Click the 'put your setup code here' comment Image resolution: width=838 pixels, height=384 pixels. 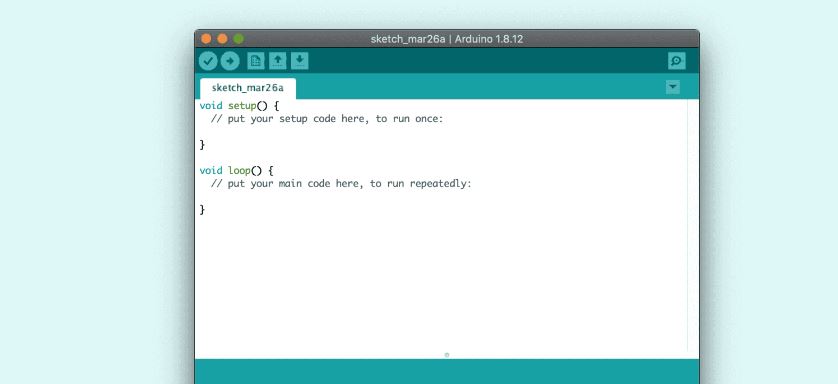(x=327, y=119)
